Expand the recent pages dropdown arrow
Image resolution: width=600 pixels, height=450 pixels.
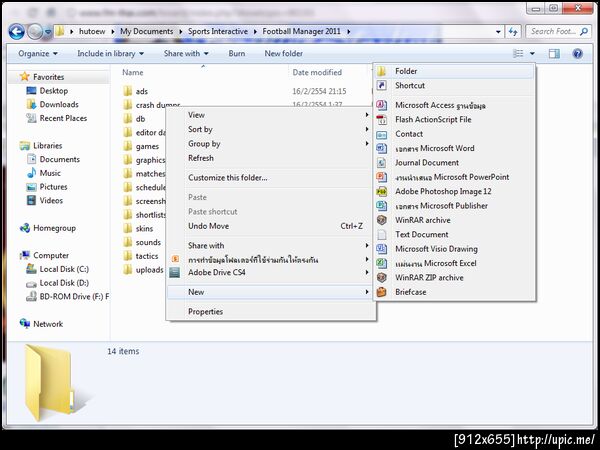[47, 32]
